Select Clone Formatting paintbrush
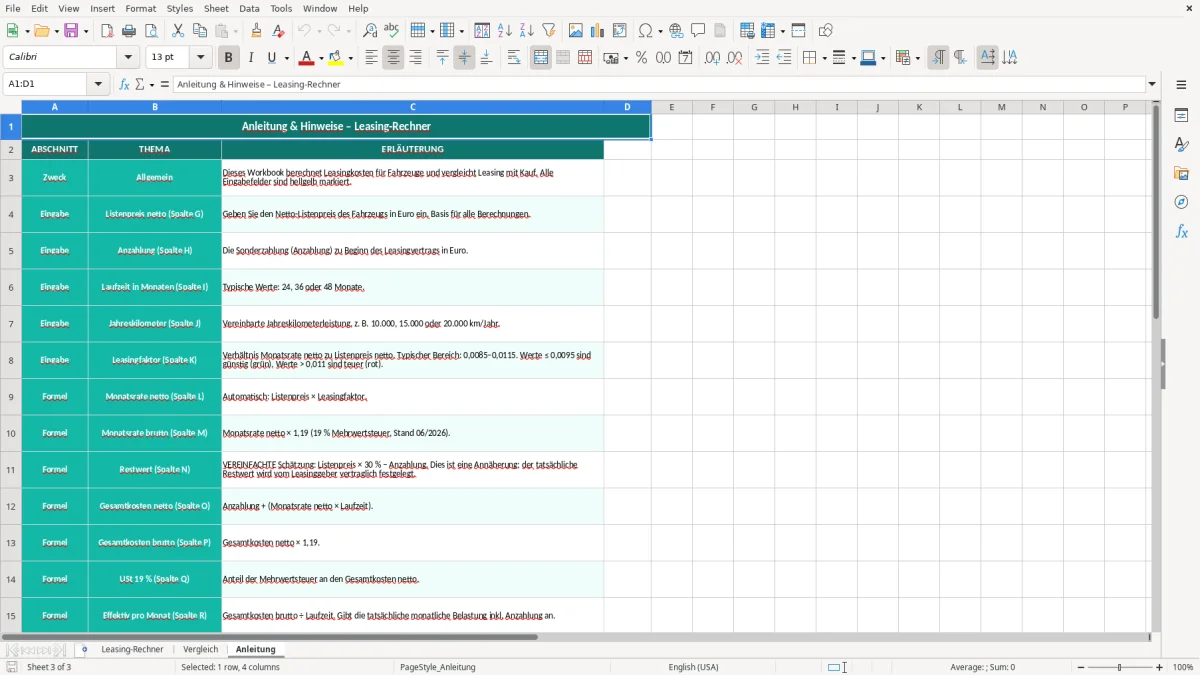 [256, 31]
